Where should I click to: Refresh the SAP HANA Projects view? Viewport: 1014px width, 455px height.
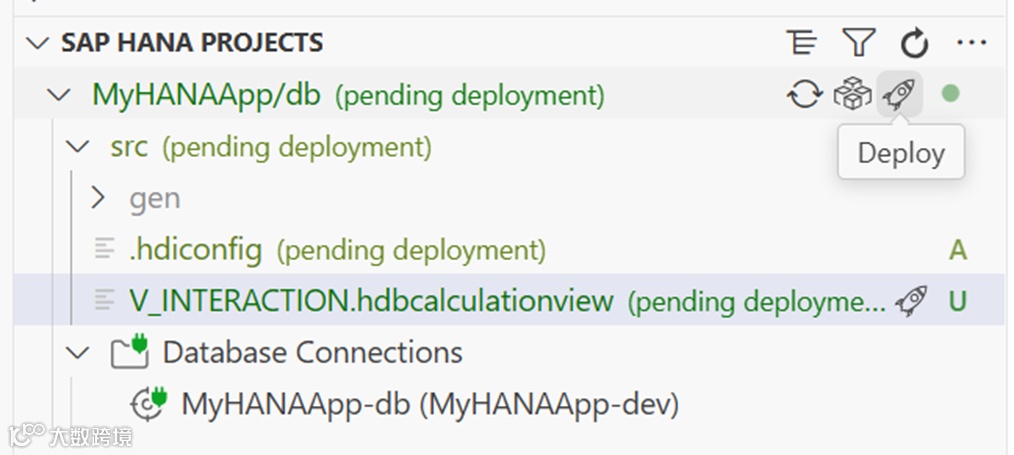click(914, 43)
